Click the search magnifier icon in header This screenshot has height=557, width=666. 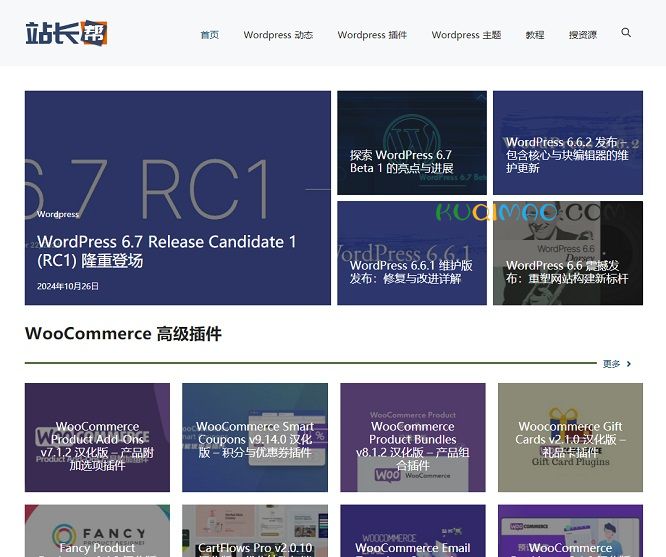tap(626, 33)
